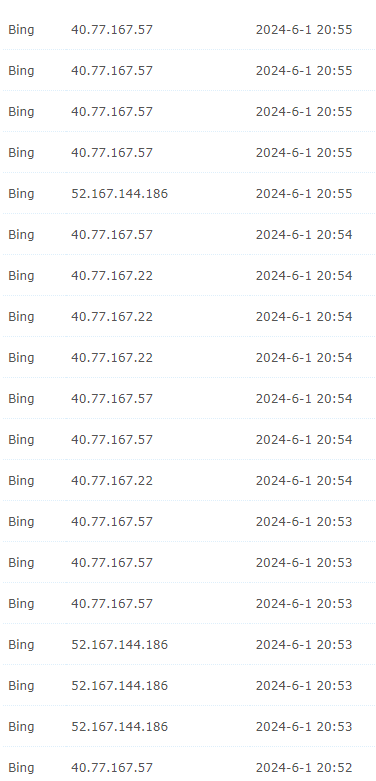Click IP 40.77.167.57 in the 20:52 row
Screen dimensions: 376x781
pyautogui.click(x=112, y=768)
